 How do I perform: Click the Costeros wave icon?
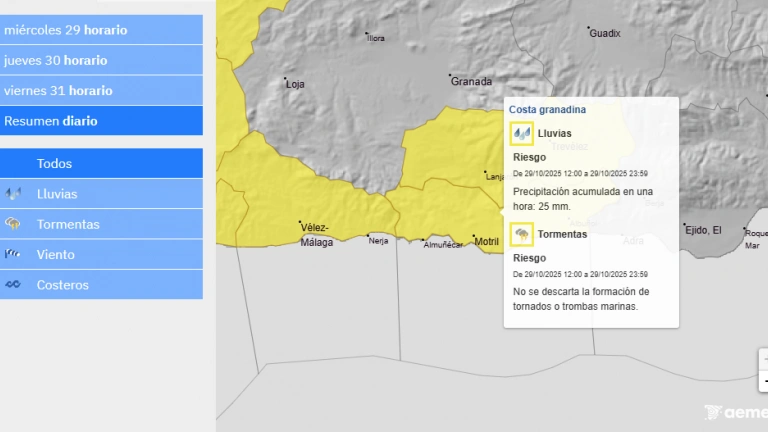pos(14,285)
